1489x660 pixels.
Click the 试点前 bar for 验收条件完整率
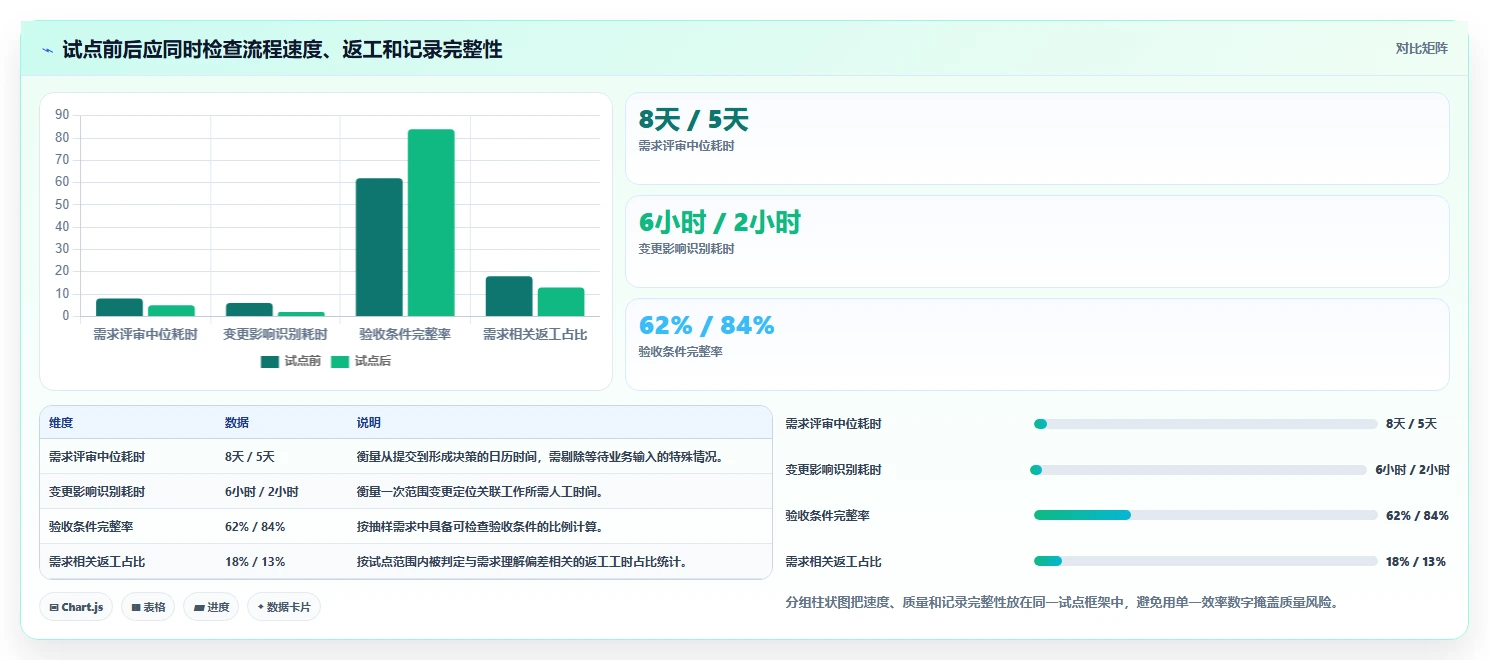coord(379,248)
